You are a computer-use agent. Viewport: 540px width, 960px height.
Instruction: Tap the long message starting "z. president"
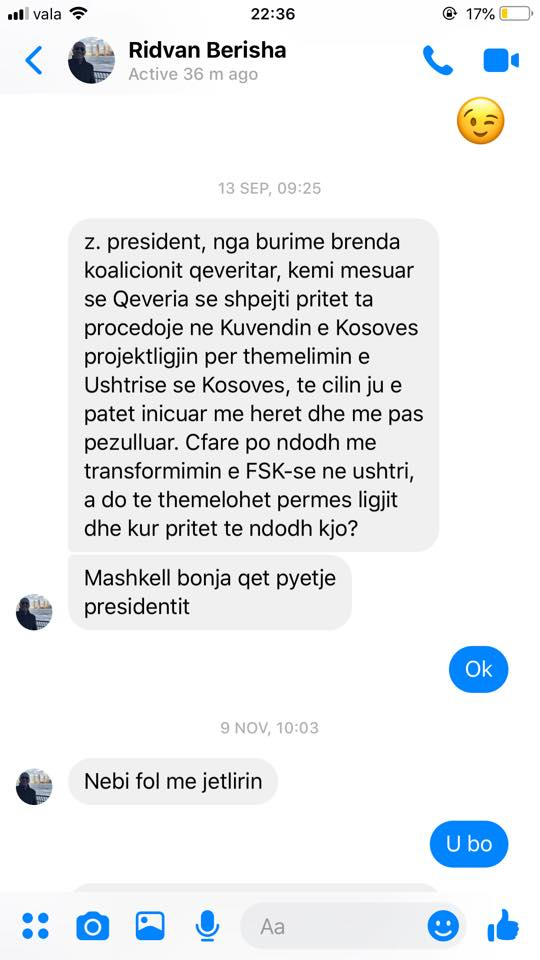tap(253, 385)
